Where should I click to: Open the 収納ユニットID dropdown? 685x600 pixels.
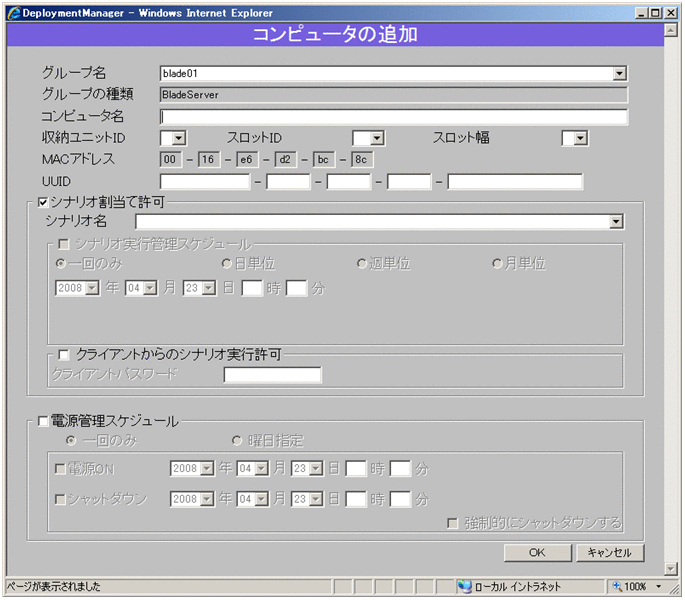(178, 139)
